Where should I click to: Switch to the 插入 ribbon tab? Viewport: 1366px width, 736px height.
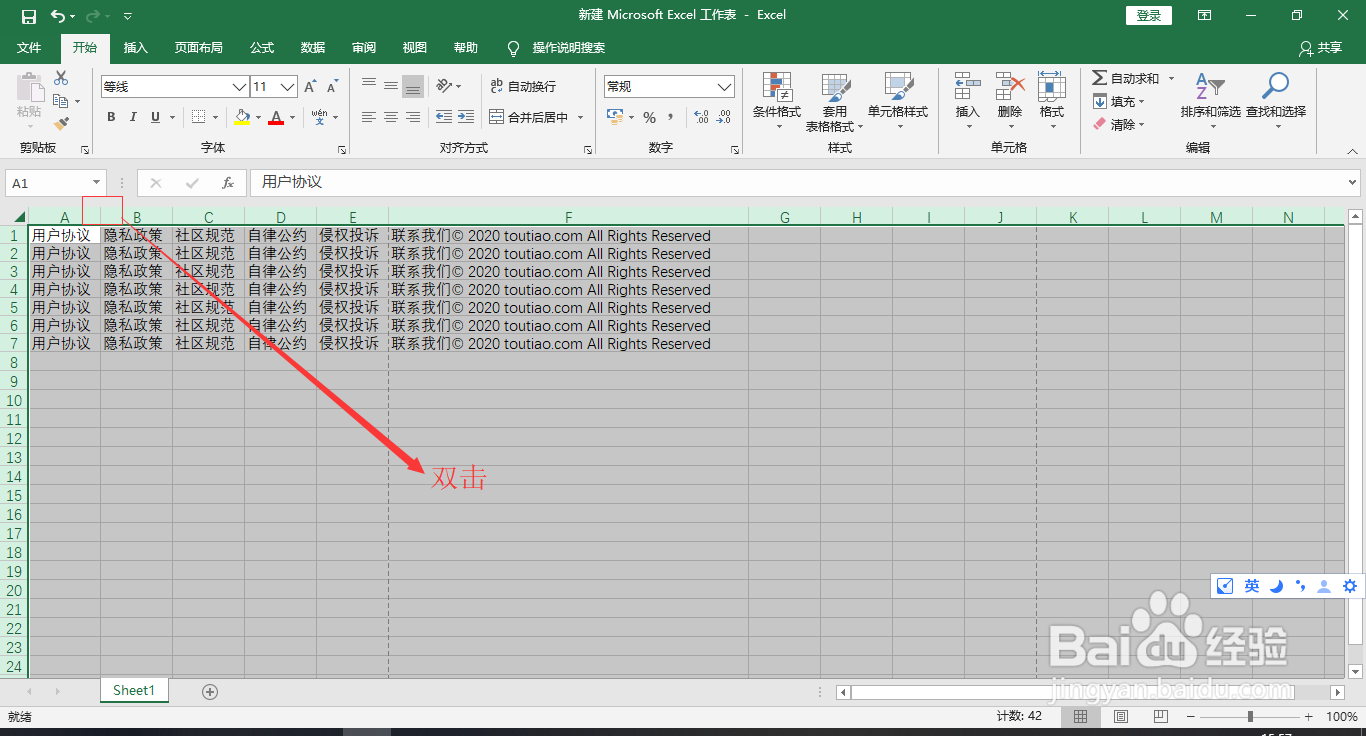[x=136, y=48]
